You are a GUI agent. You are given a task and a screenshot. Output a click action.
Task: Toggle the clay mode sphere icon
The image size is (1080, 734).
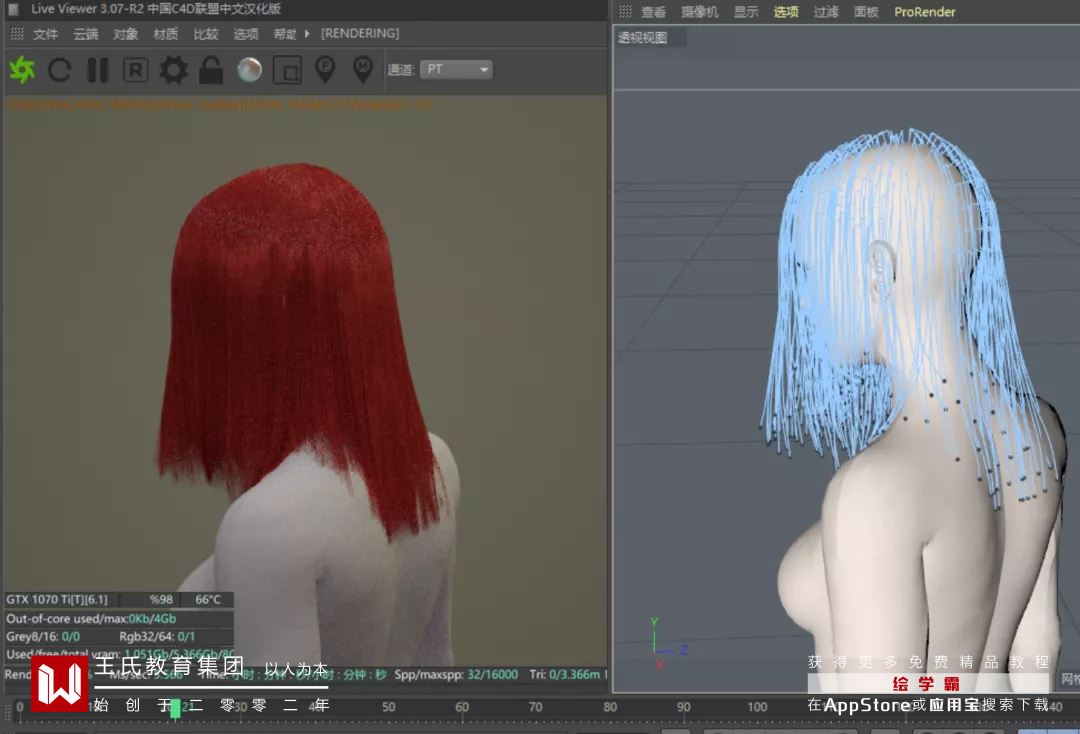(x=249, y=70)
